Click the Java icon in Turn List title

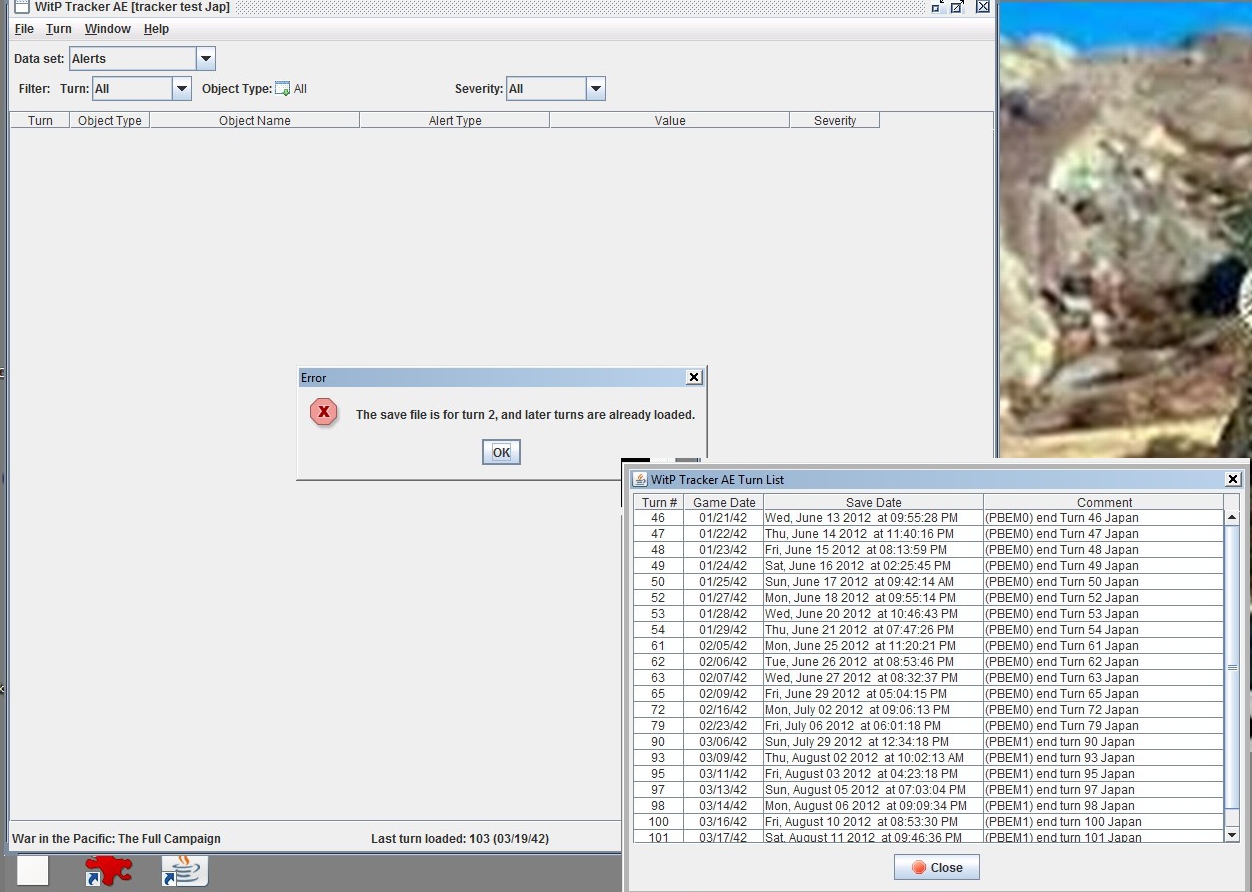point(641,479)
